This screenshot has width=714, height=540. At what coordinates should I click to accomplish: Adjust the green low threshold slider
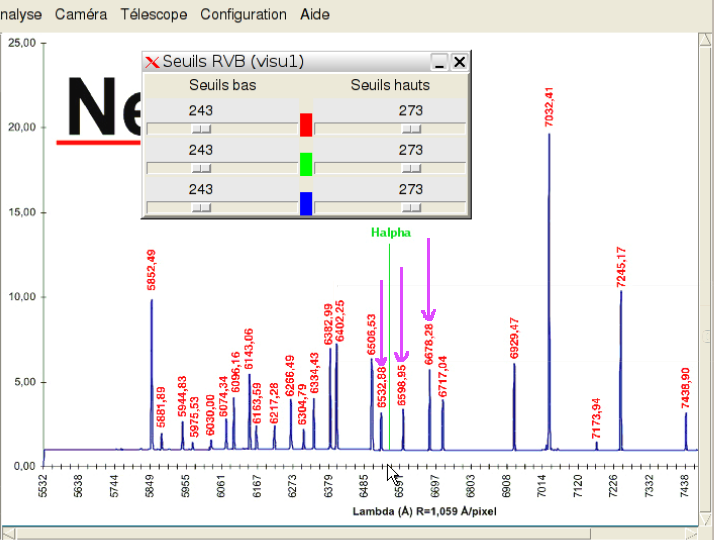tap(201, 168)
